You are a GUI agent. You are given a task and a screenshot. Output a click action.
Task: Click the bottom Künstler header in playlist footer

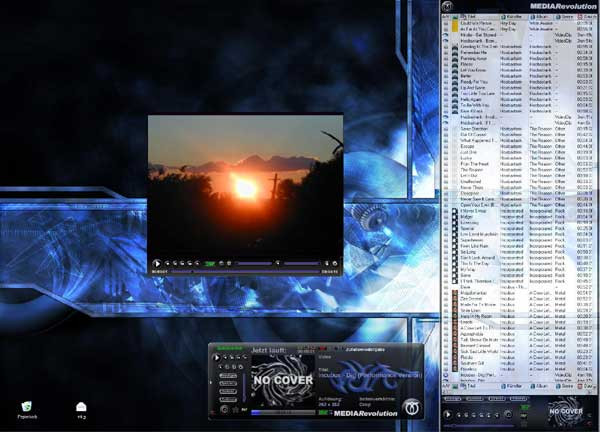pos(512,386)
